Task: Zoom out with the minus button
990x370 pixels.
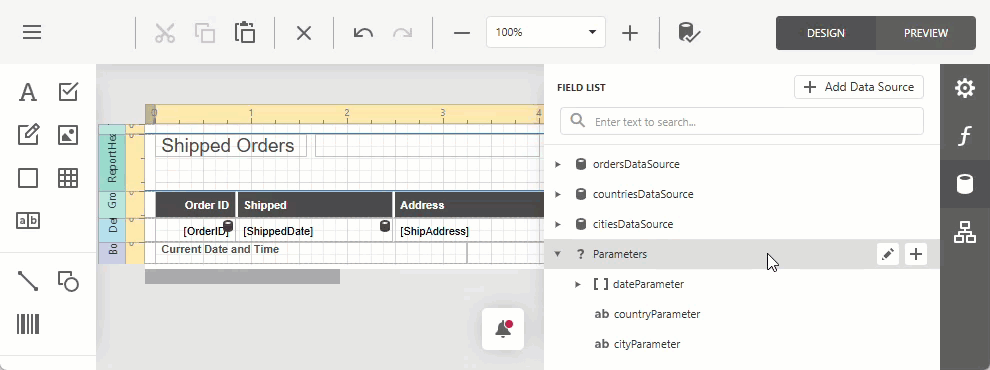Action: (462, 33)
